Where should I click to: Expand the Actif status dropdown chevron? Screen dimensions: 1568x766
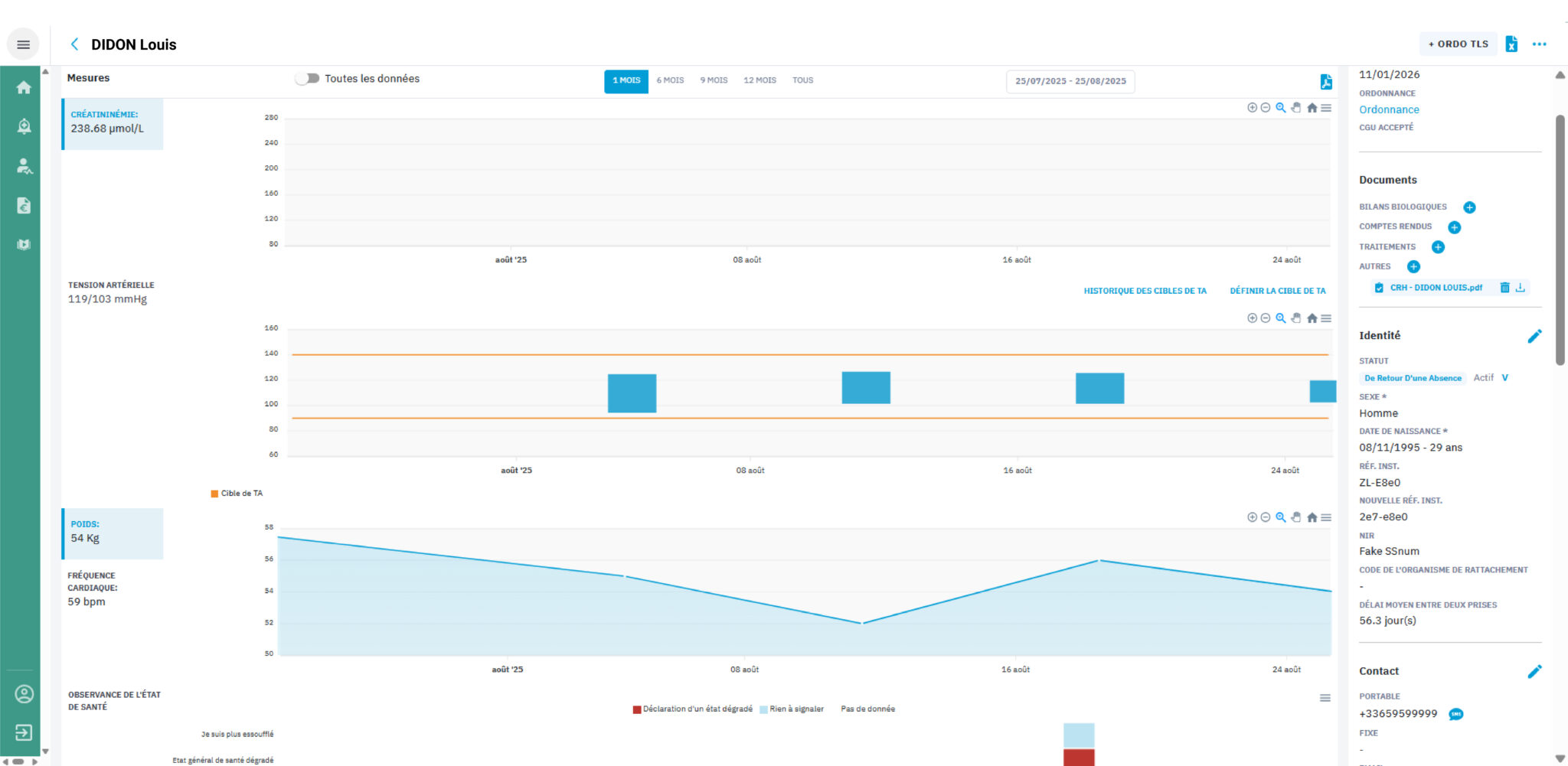pos(1504,378)
